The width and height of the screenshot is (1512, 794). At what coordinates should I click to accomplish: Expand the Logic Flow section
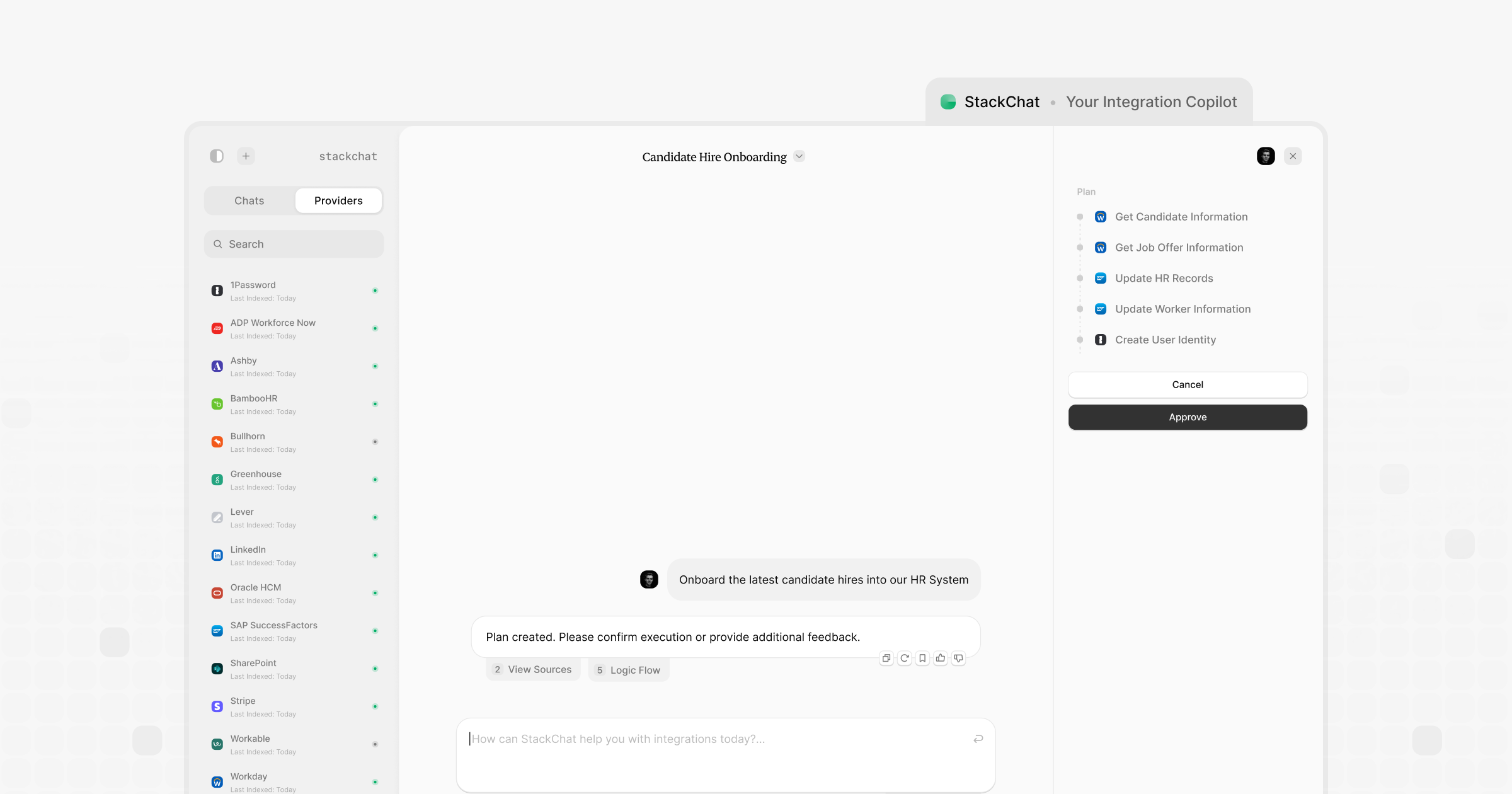tap(628, 669)
